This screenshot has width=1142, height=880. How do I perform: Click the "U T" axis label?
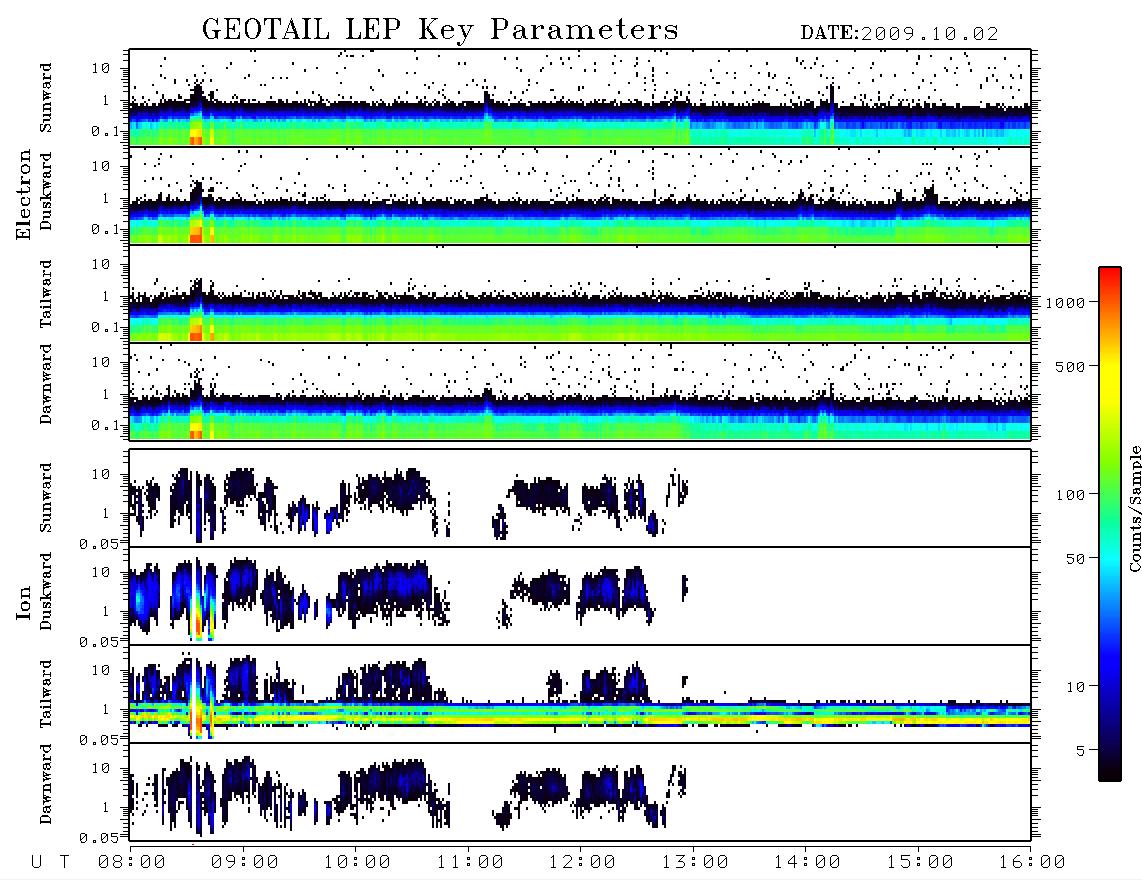tap(50, 863)
